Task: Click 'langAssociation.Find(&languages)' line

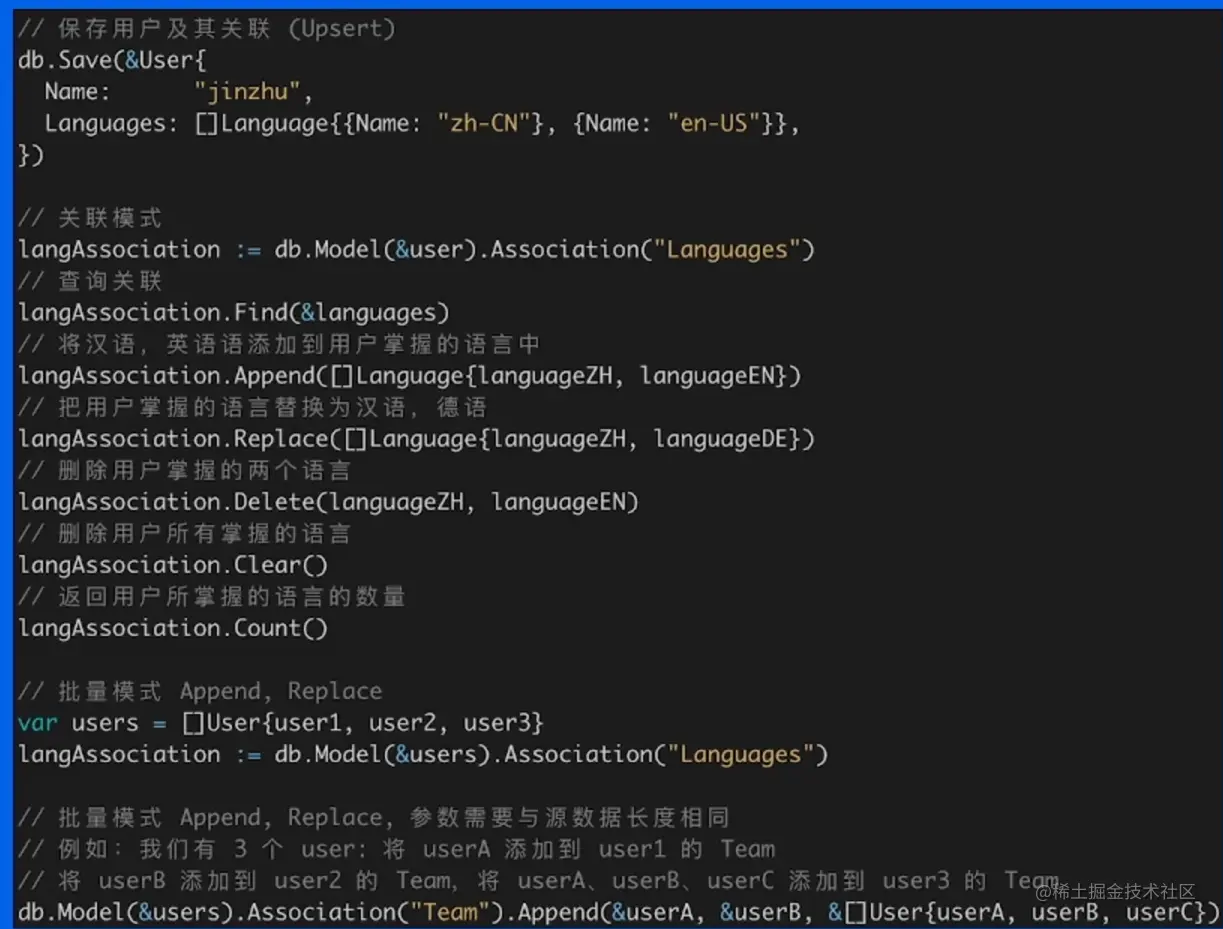Action: [234, 313]
